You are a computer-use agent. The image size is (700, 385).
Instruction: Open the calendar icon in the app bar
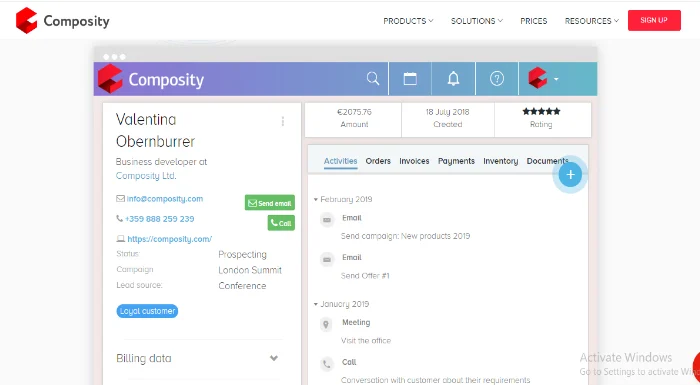pyautogui.click(x=410, y=79)
